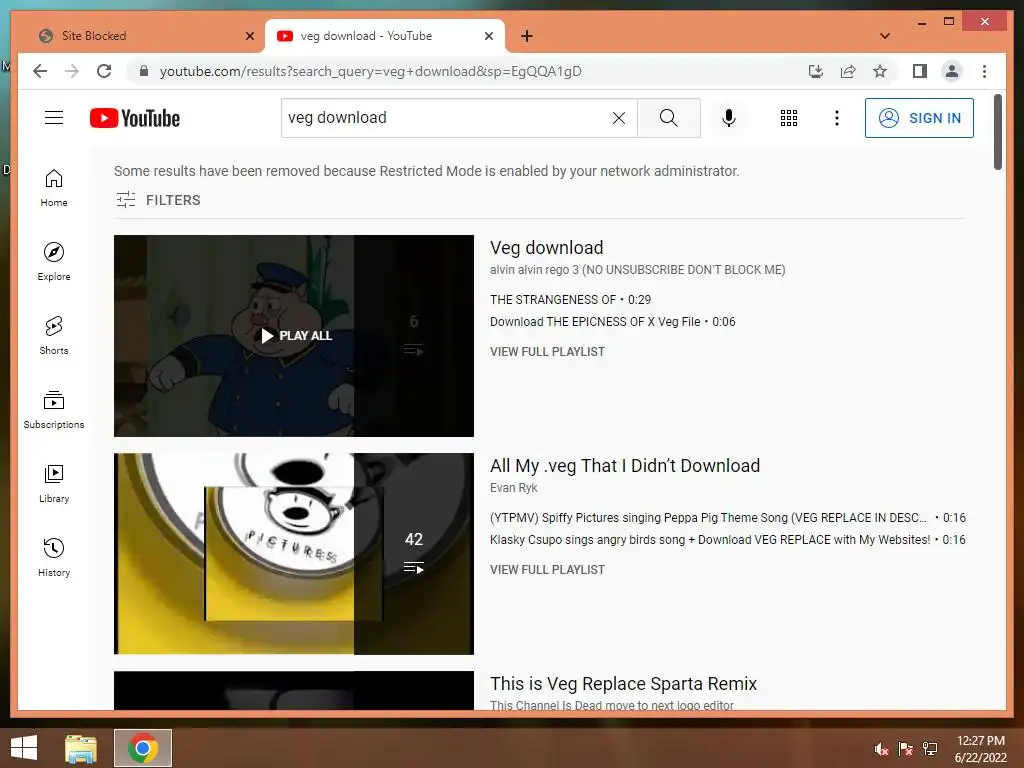Open Shorts in sidebar
Screen dimensions: 1024x768
(54, 336)
